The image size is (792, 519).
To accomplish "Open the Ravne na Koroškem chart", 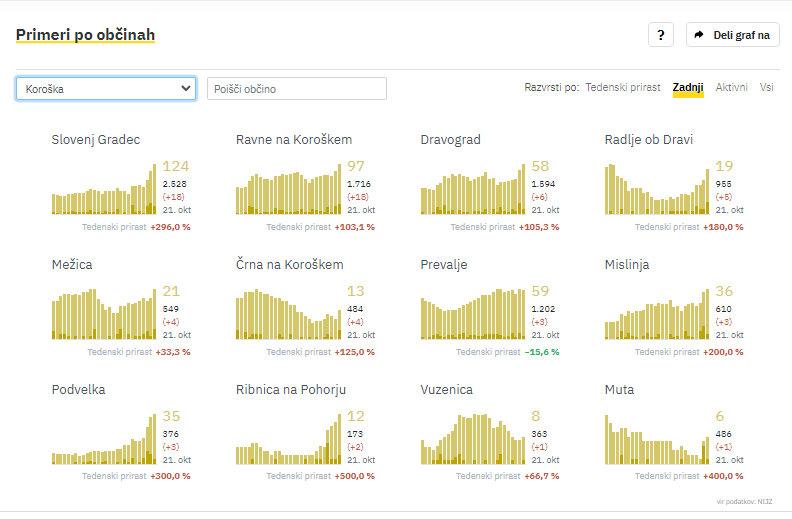I will 288,190.
